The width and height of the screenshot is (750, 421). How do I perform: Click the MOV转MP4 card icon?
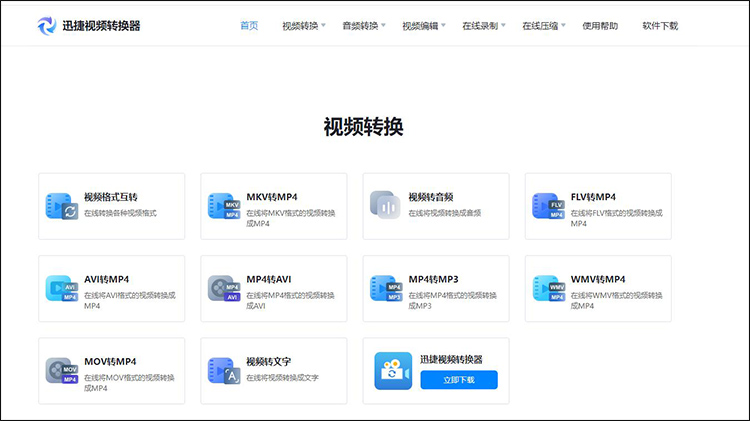[x=62, y=371]
